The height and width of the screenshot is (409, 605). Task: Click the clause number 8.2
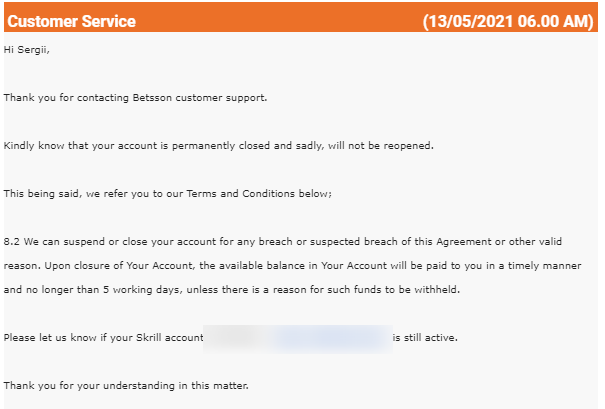click(x=12, y=242)
